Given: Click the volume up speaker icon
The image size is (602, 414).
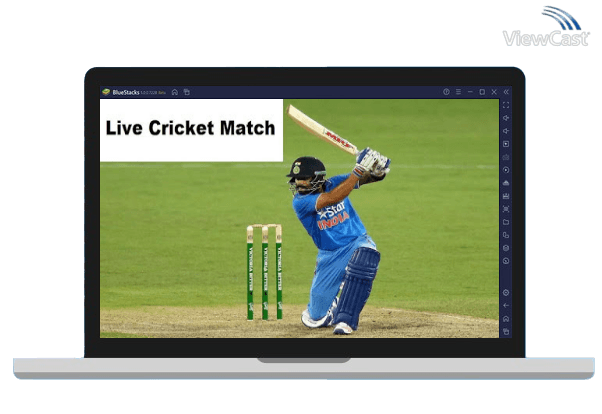Looking at the screenshot, I should [506, 118].
